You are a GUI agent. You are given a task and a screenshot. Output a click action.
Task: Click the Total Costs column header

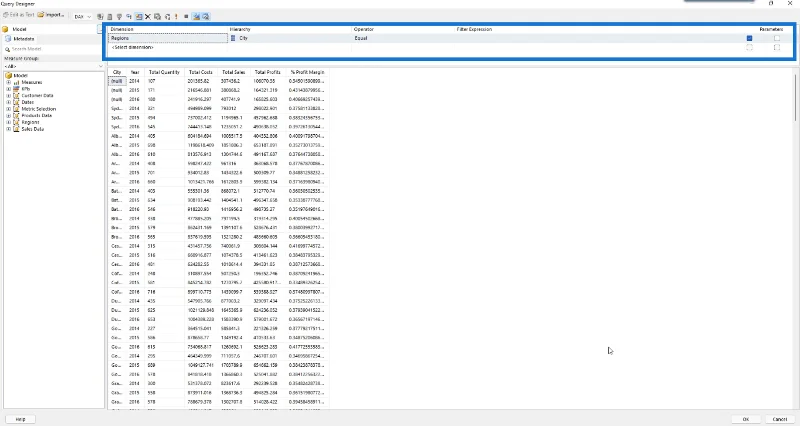201,72
